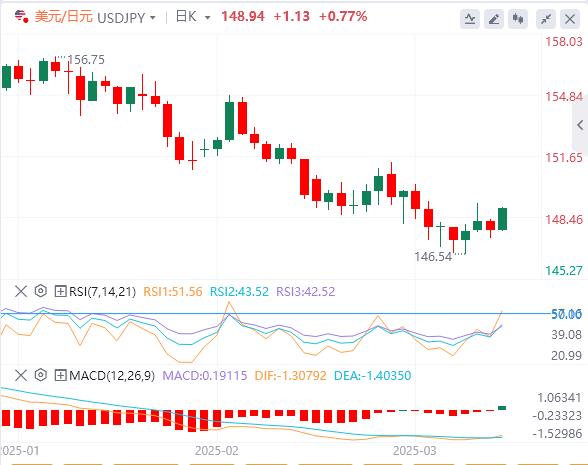Click the USDJPY currency flag icon
The height and width of the screenshot is (465, 588).
click(21, 16)
